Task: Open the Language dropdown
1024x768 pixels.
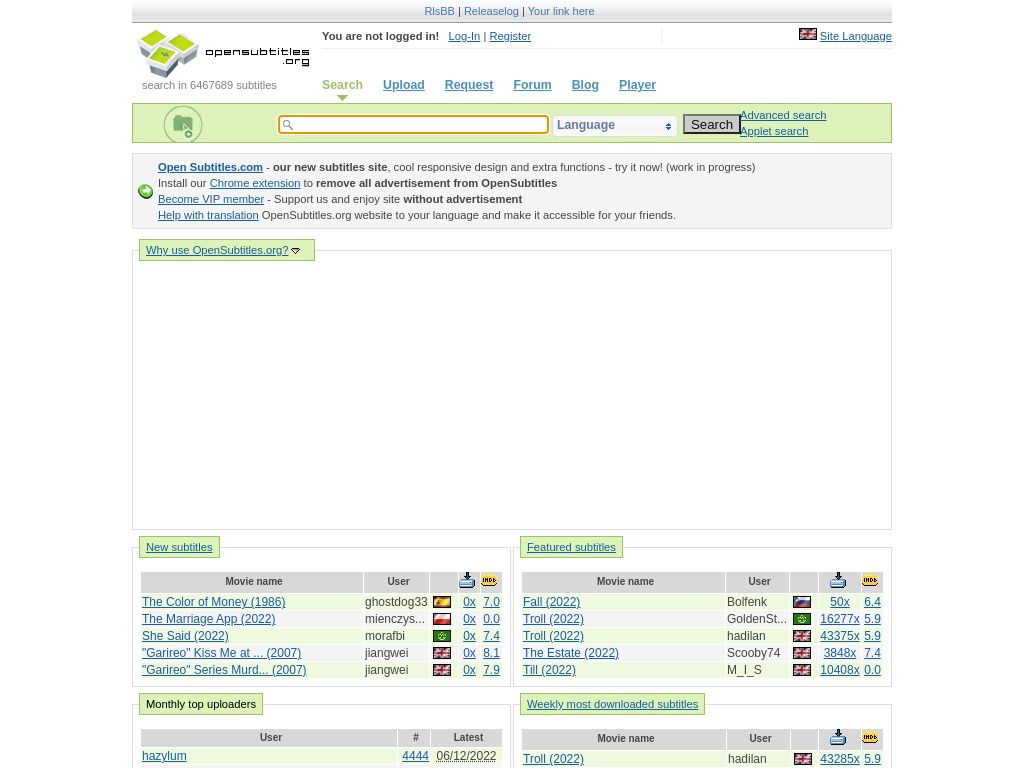Action: (x=614, y=125)
